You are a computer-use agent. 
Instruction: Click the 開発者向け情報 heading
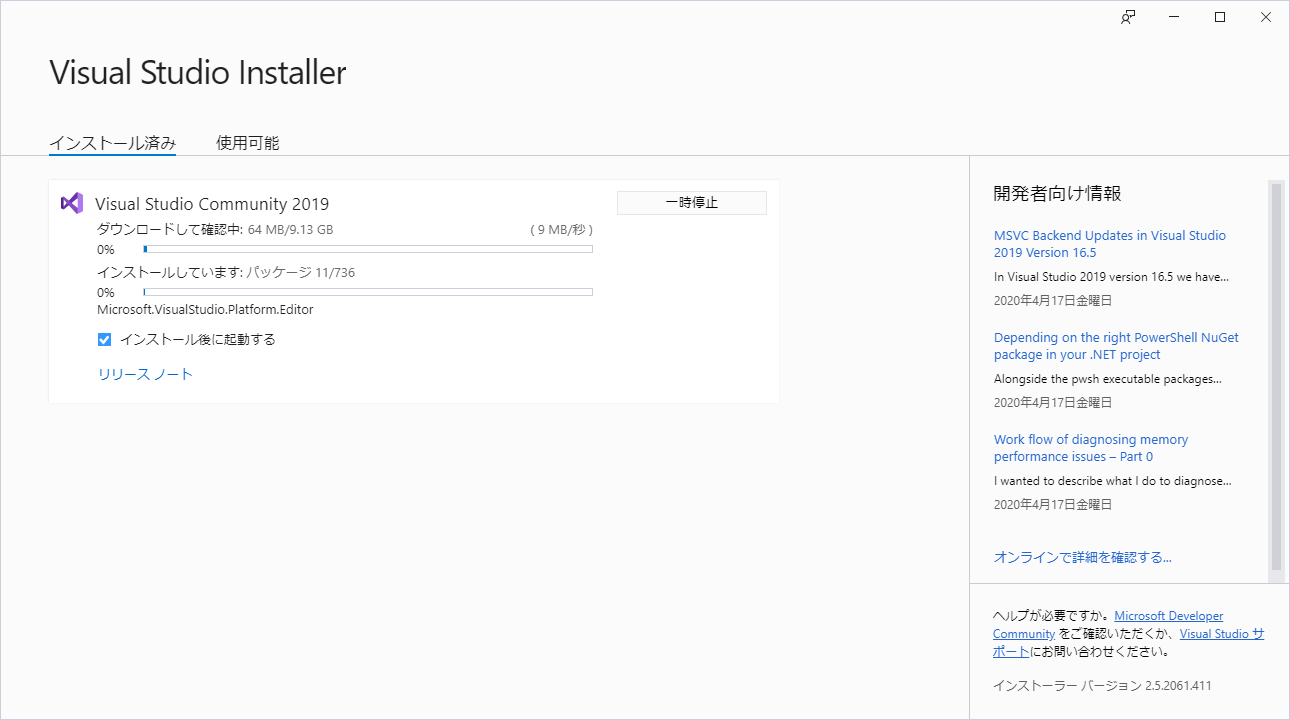1058,194
